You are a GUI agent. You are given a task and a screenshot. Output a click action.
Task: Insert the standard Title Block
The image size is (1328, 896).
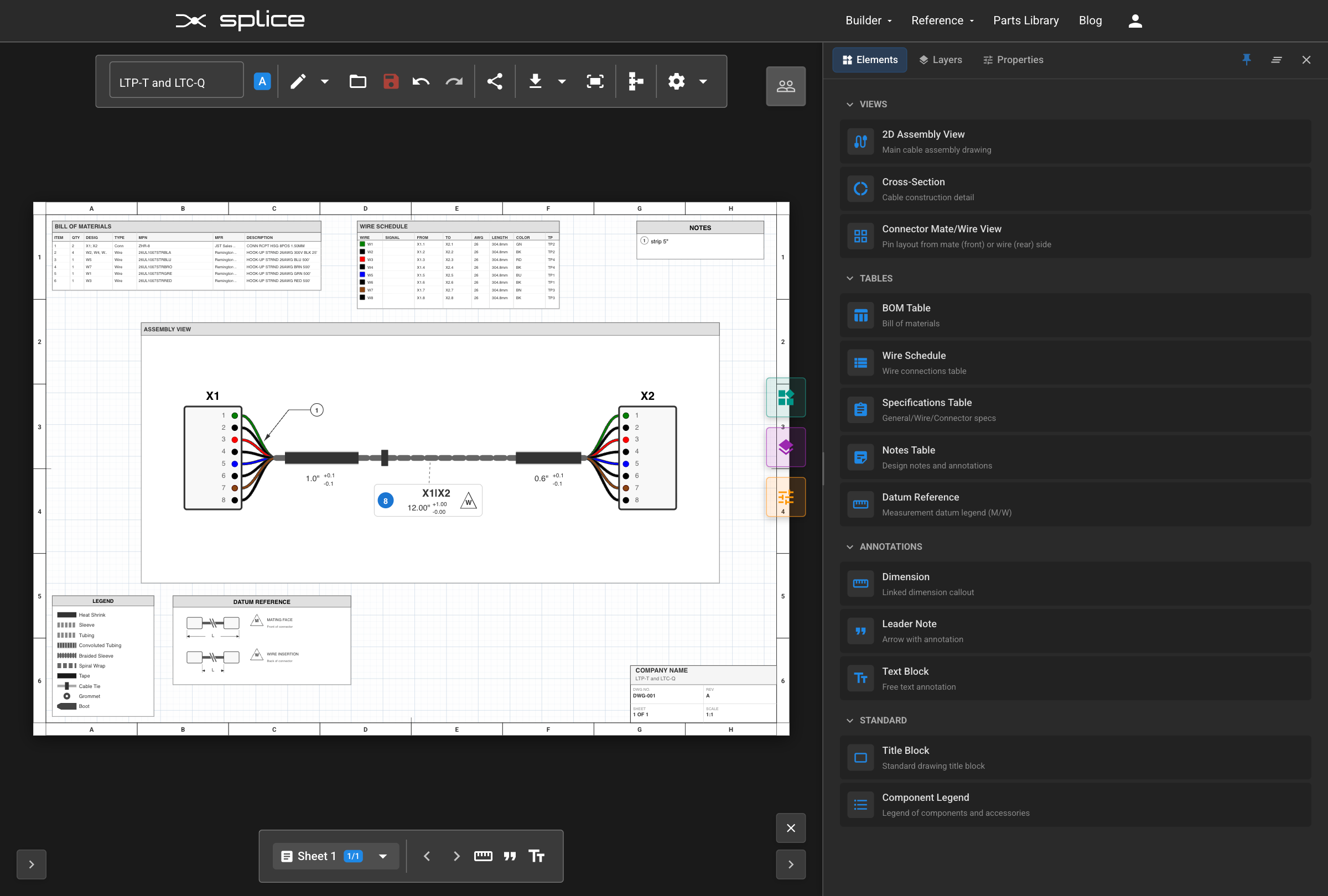pyautogui.click(x=1074, y=757)
